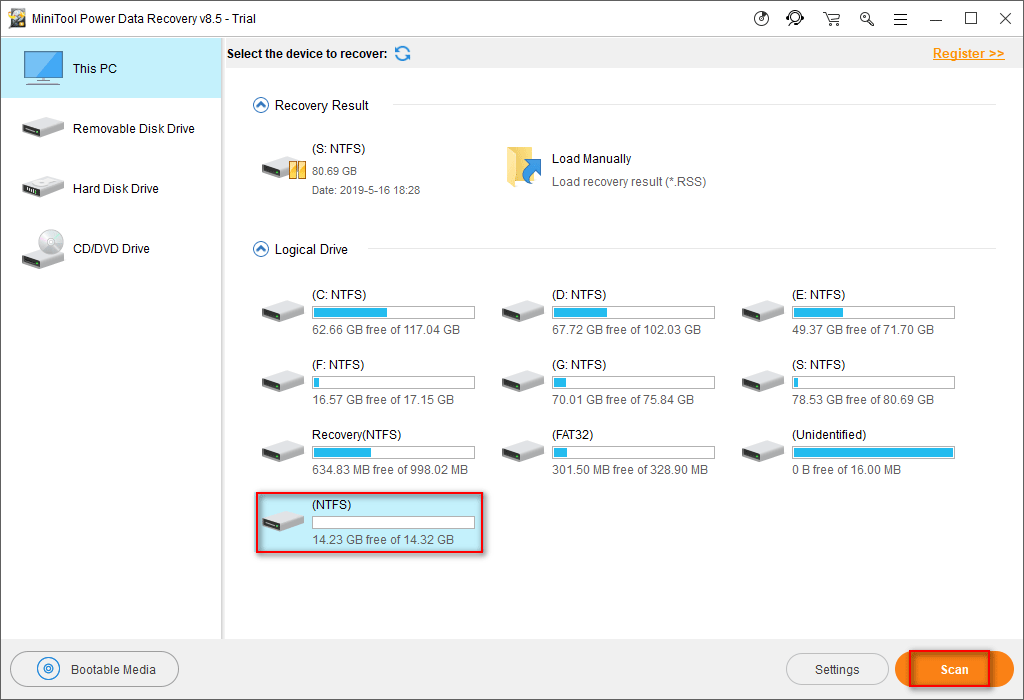Click the Unidentified partition full usage bar
Image resolution: width=1024 pixels, height=700 pixels.
pyautogui.click(x=873, y=452)
